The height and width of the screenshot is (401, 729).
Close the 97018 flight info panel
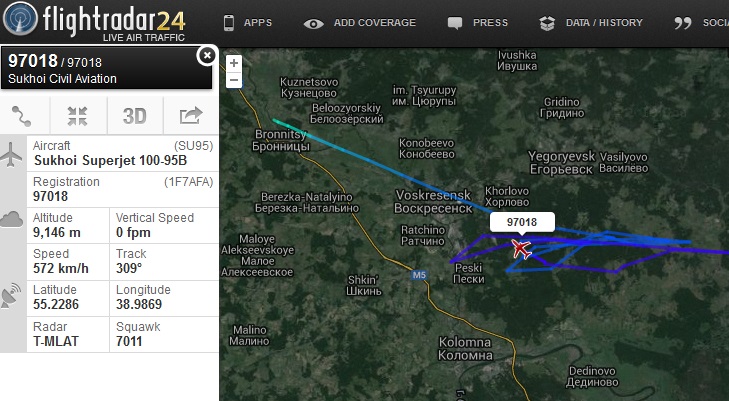[206, 56]
